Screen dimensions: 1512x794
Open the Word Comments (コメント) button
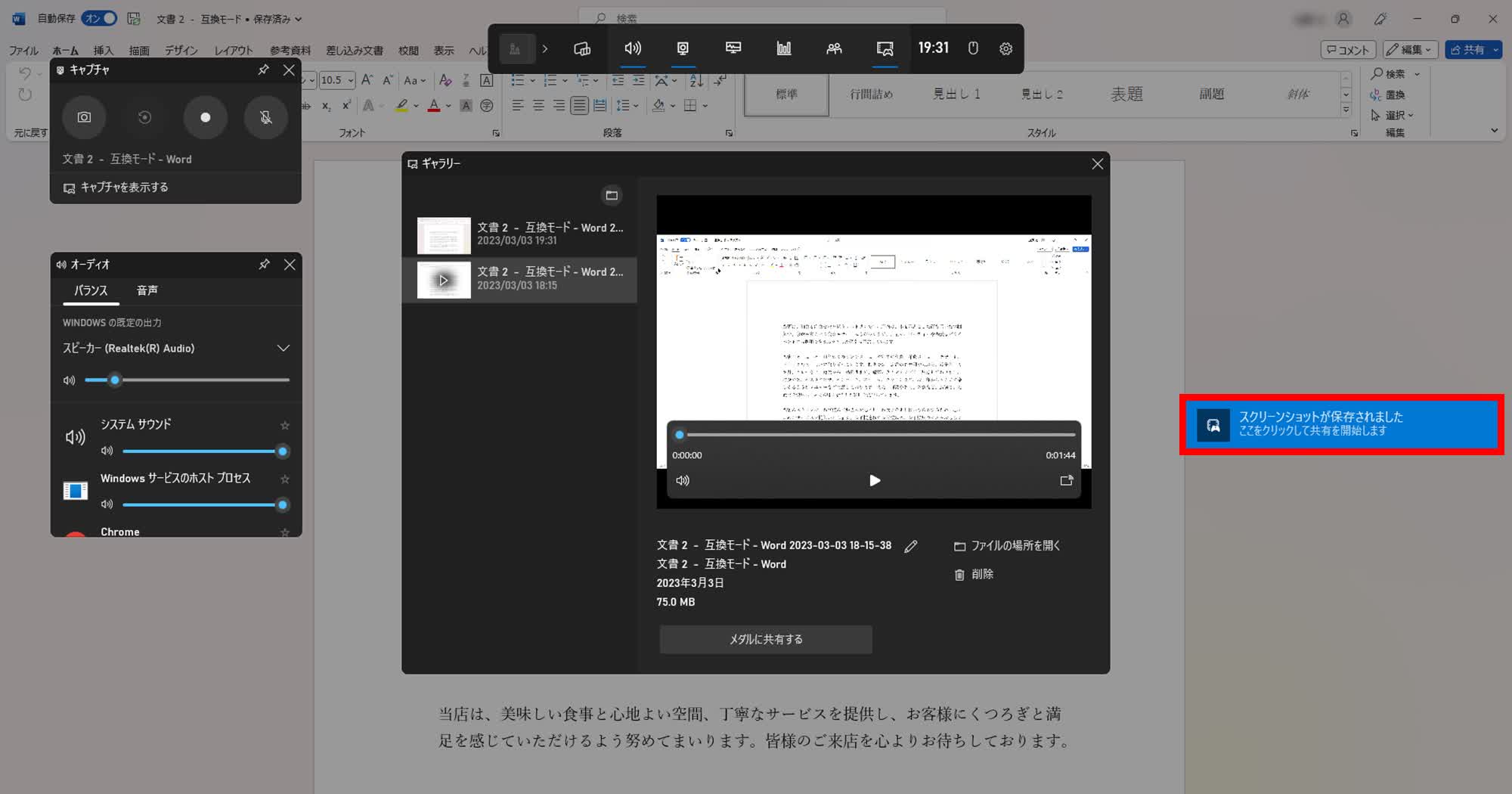click(x=1348, y=50)
